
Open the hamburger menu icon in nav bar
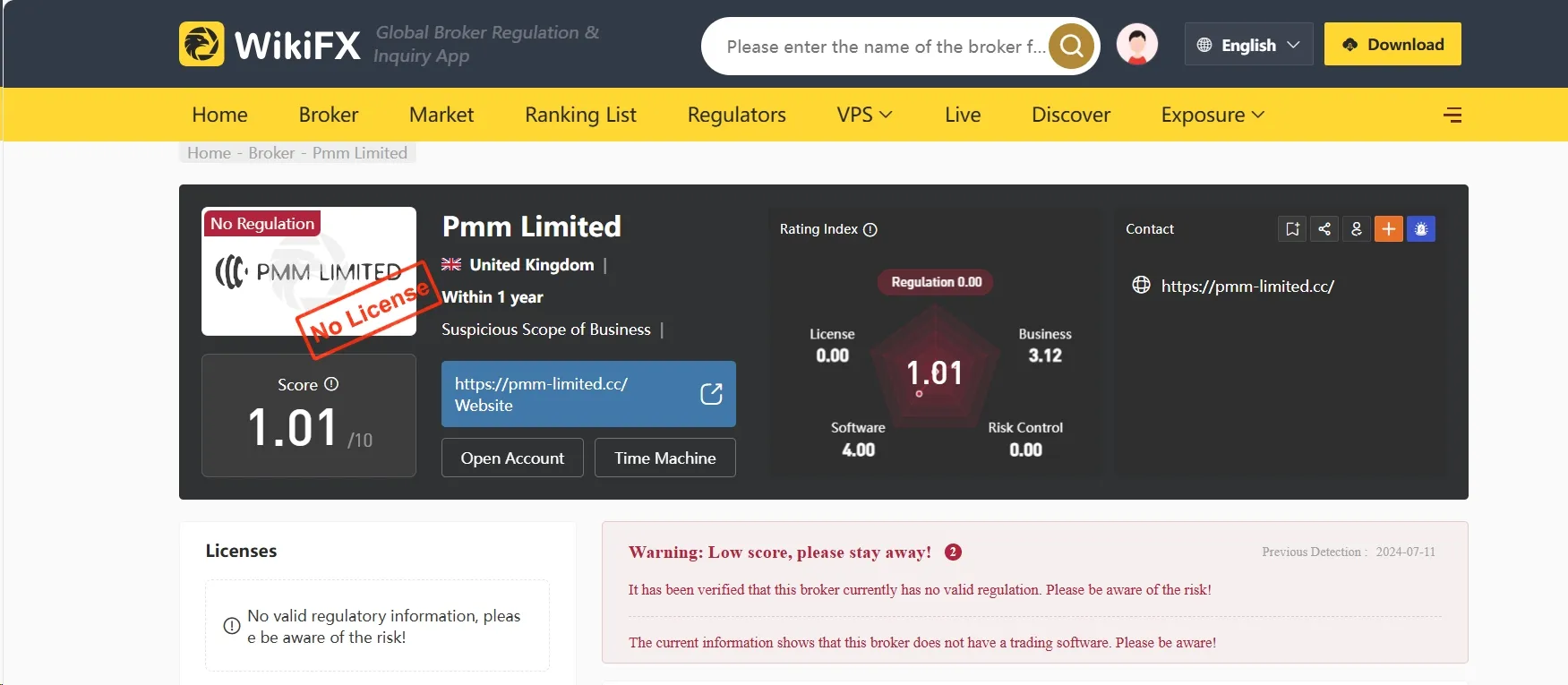1453,115
